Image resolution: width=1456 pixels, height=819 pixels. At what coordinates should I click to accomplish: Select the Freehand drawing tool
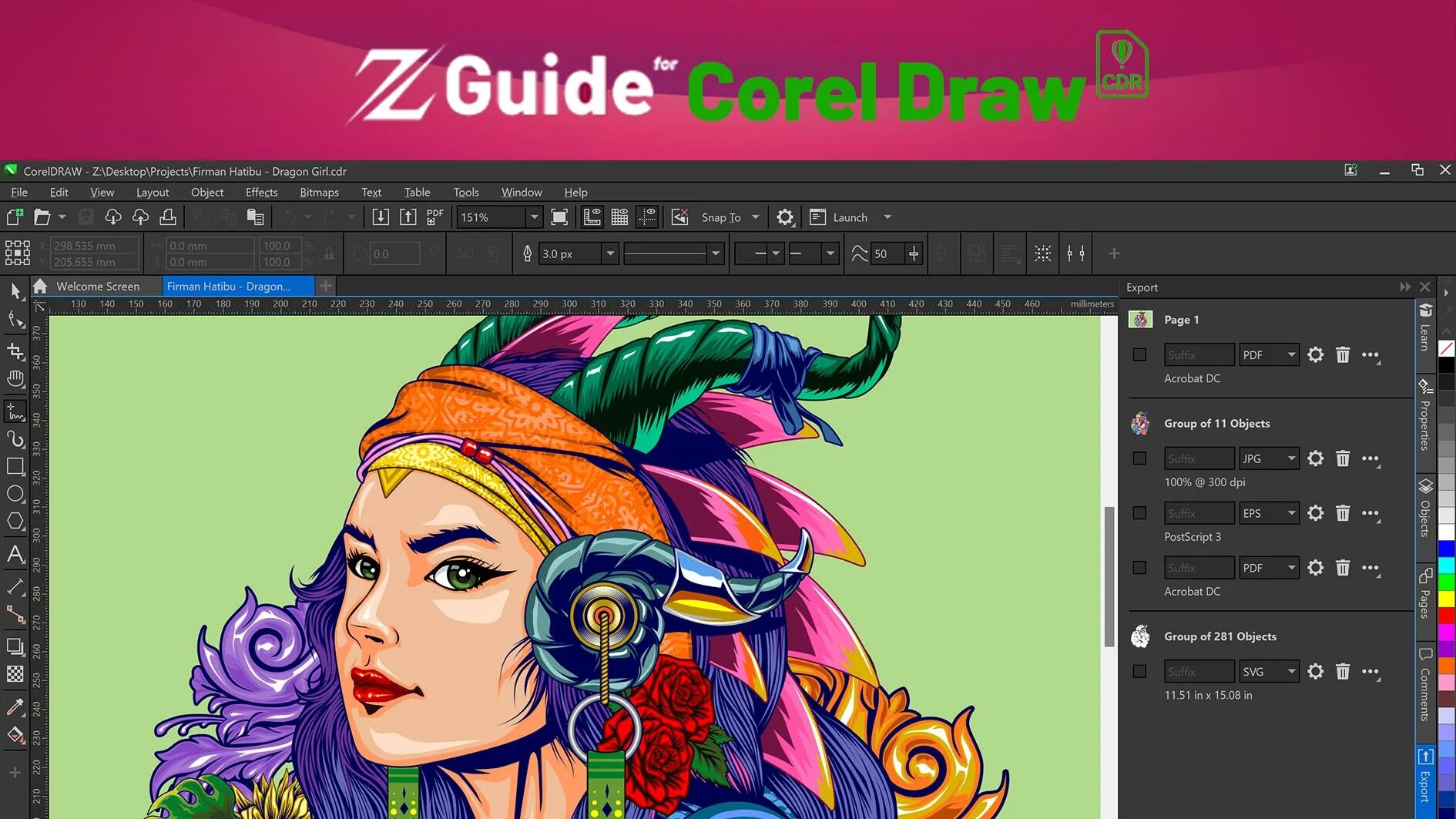coord(15,411)
